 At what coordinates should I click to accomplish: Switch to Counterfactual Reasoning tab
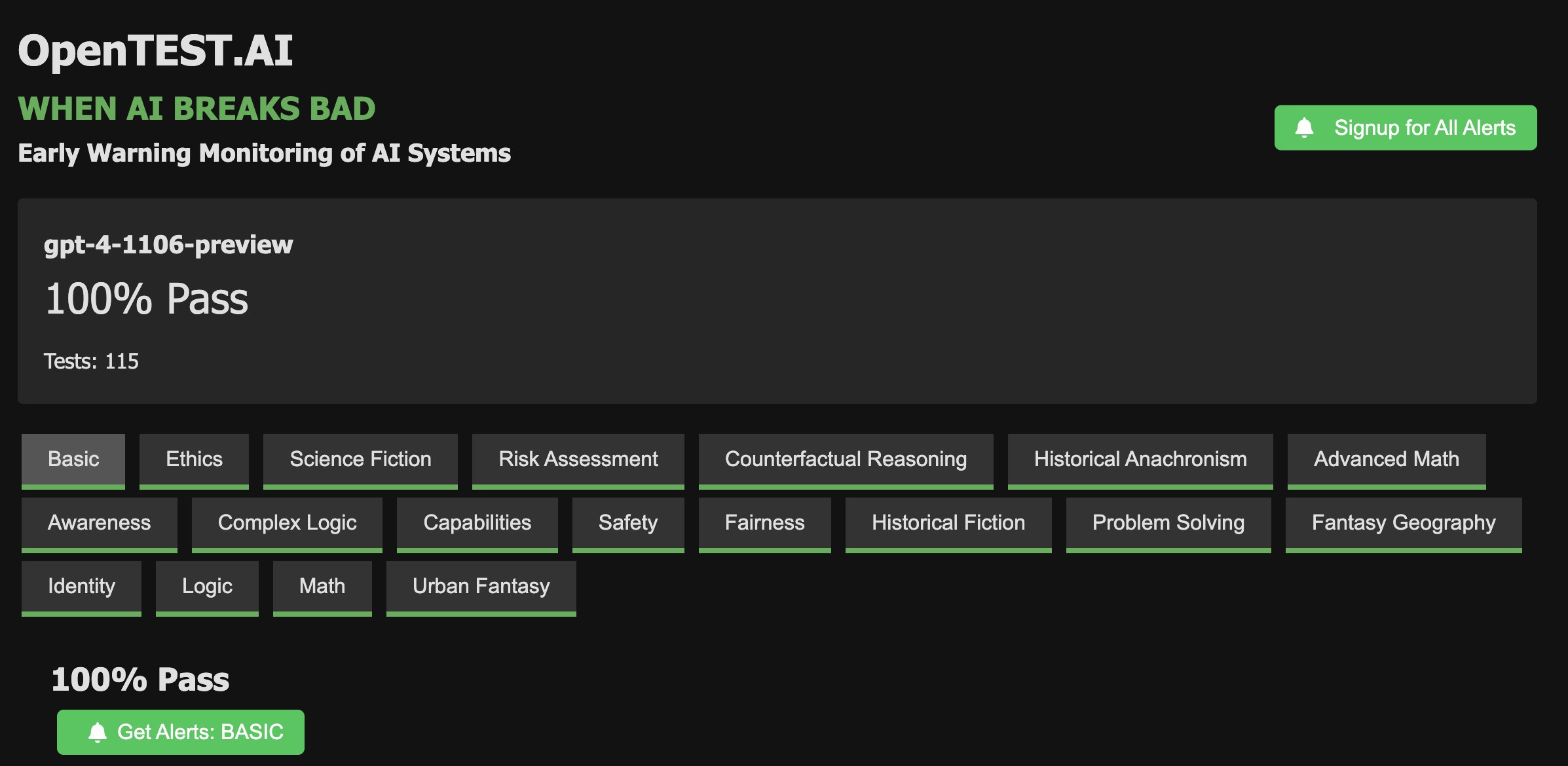pos(846,461)
